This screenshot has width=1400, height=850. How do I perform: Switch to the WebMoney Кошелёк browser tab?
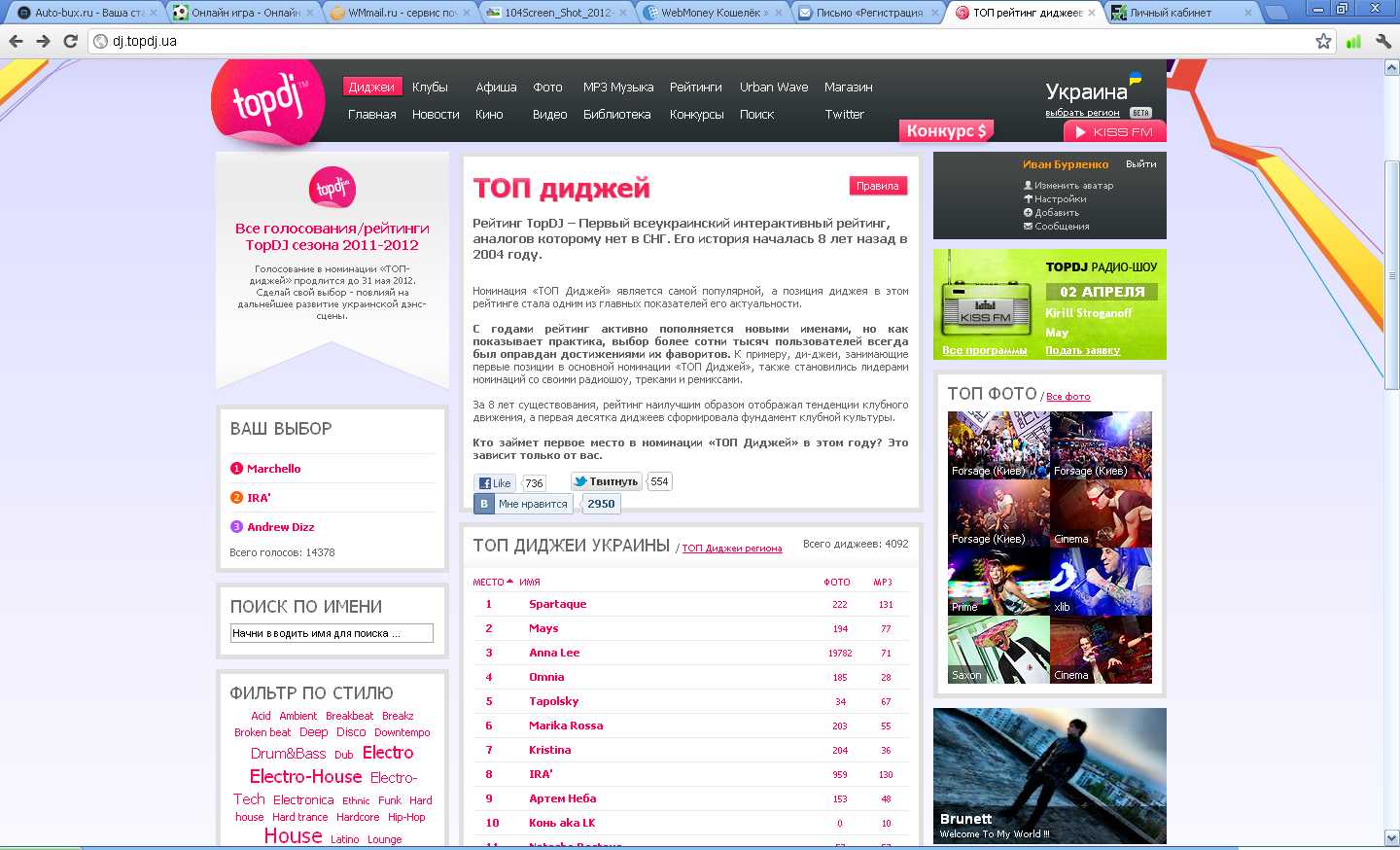pos(714,13)
